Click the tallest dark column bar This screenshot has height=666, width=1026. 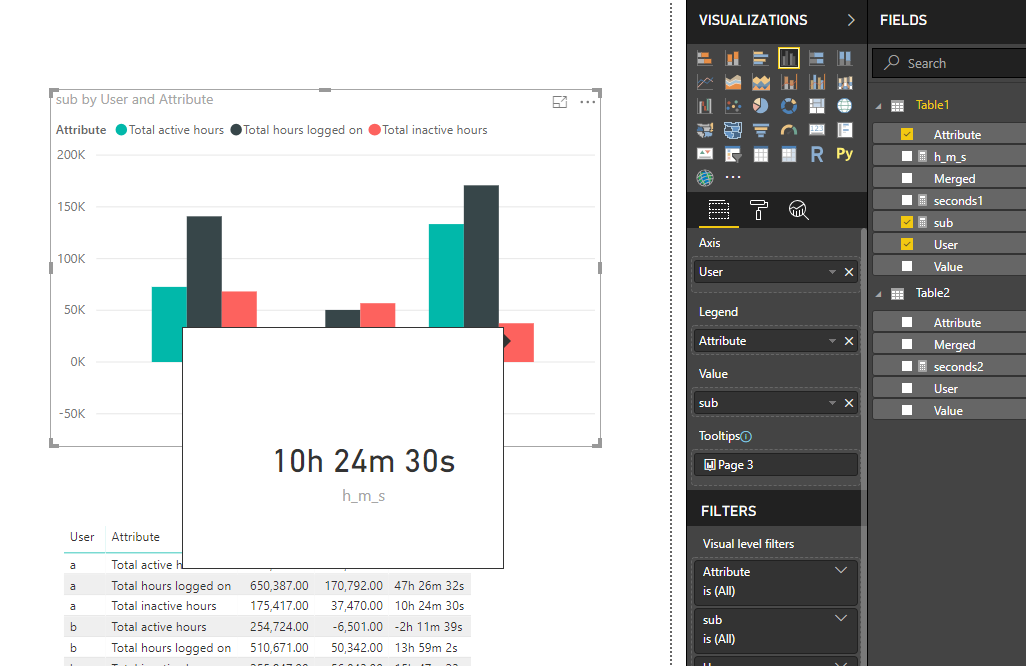pos(482,256)
